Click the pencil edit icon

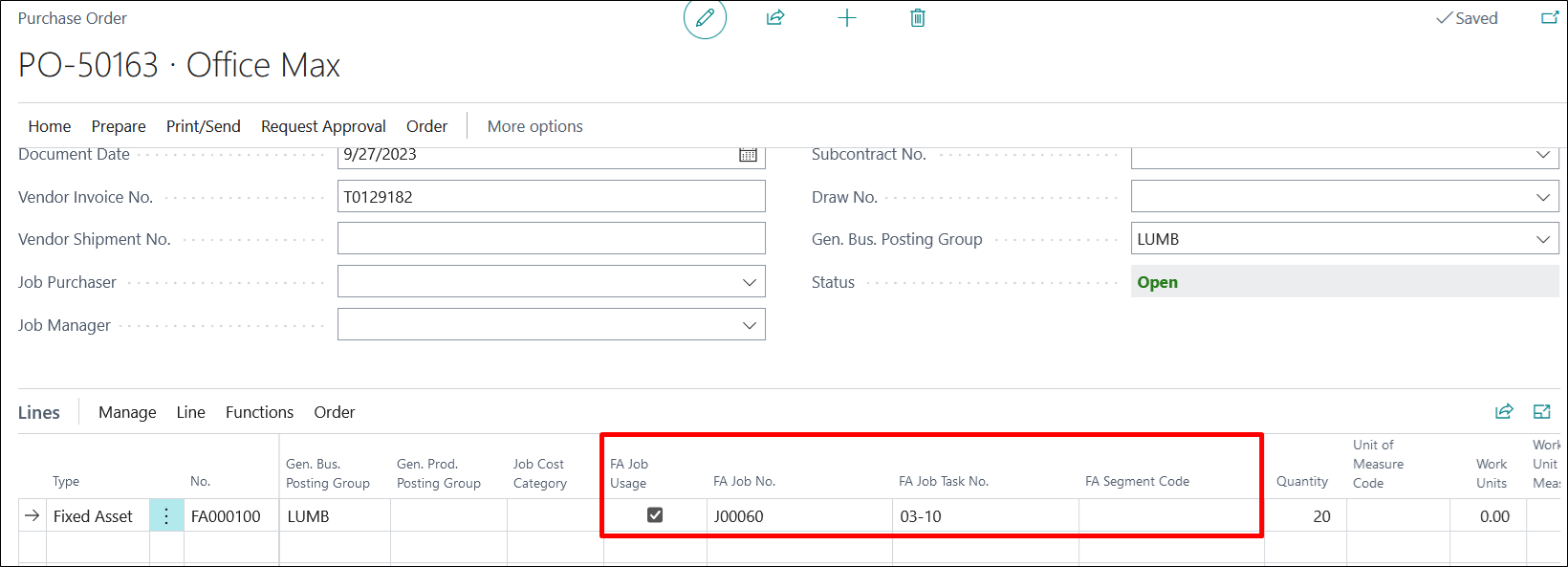coord(705,18)
